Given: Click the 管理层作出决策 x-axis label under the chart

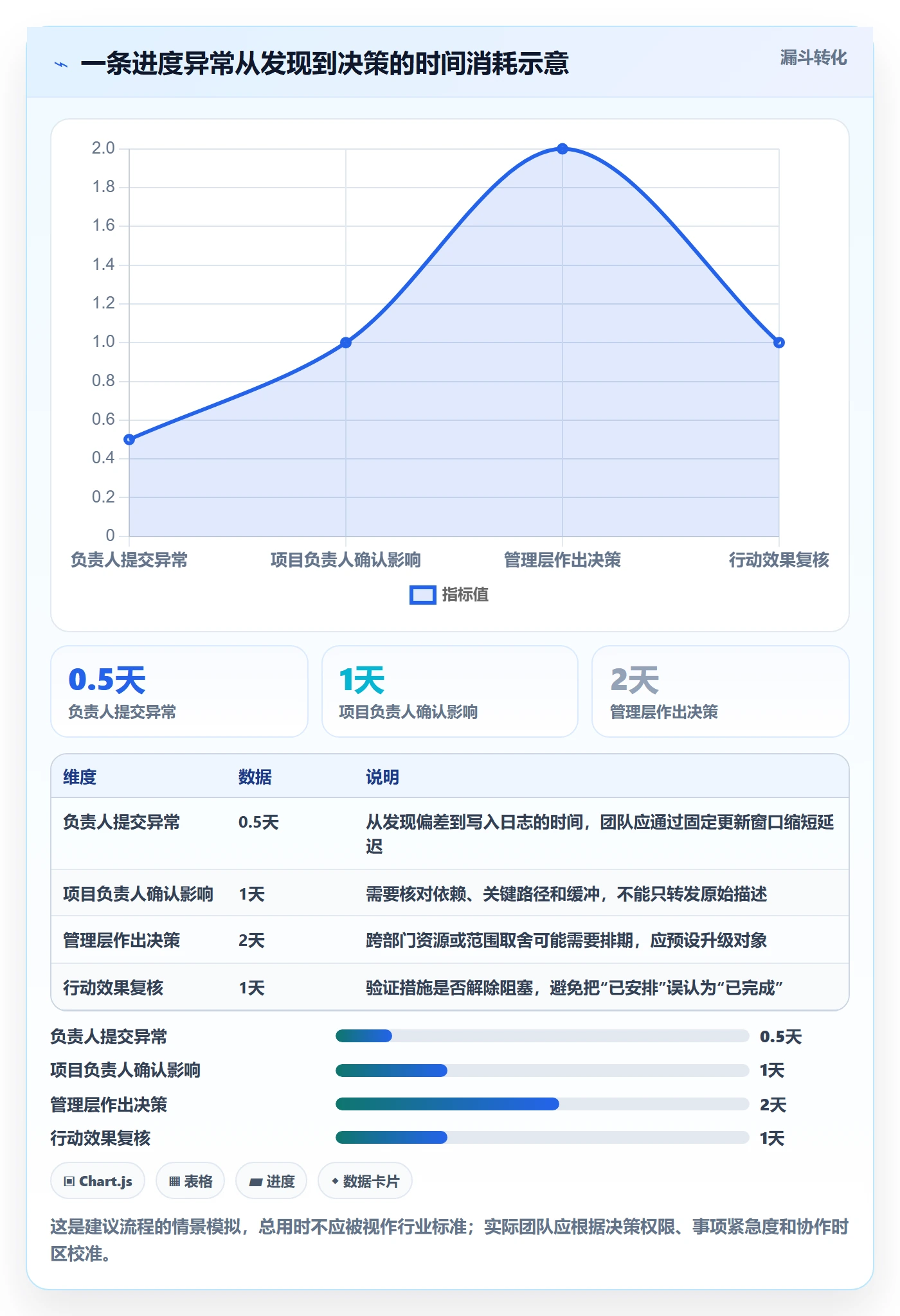Looking at the screenshot, I should [562, 560].
